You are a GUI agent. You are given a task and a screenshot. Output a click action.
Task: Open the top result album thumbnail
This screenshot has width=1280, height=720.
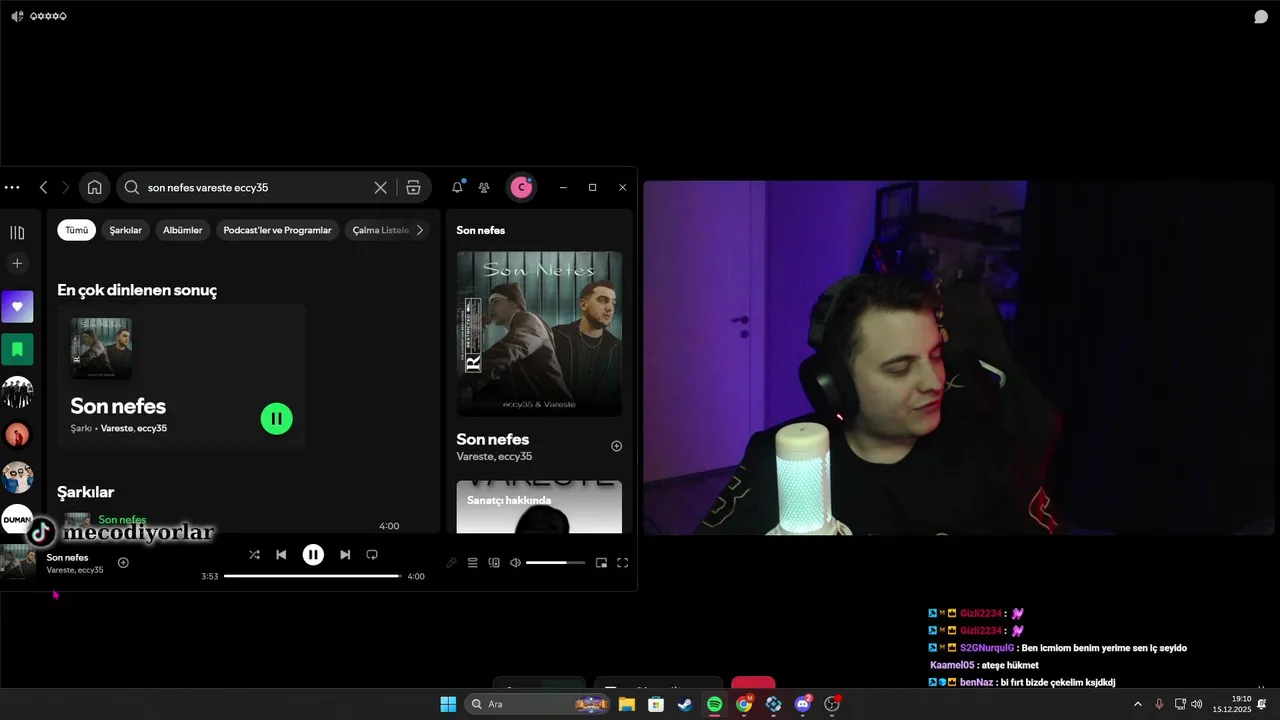point(101,348)
